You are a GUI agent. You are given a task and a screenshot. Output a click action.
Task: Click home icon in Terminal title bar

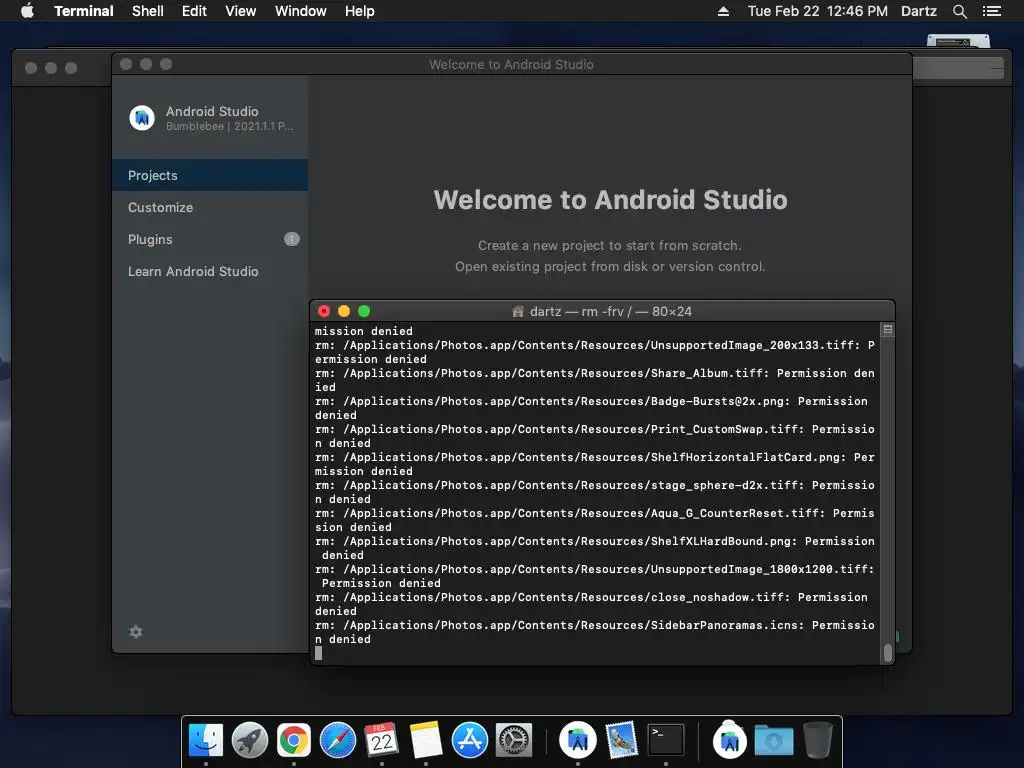point(518,312)
